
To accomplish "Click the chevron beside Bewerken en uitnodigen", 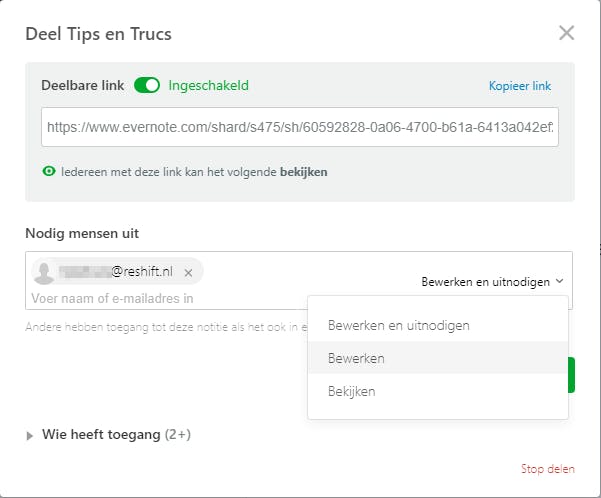I will tap(560, 282).
